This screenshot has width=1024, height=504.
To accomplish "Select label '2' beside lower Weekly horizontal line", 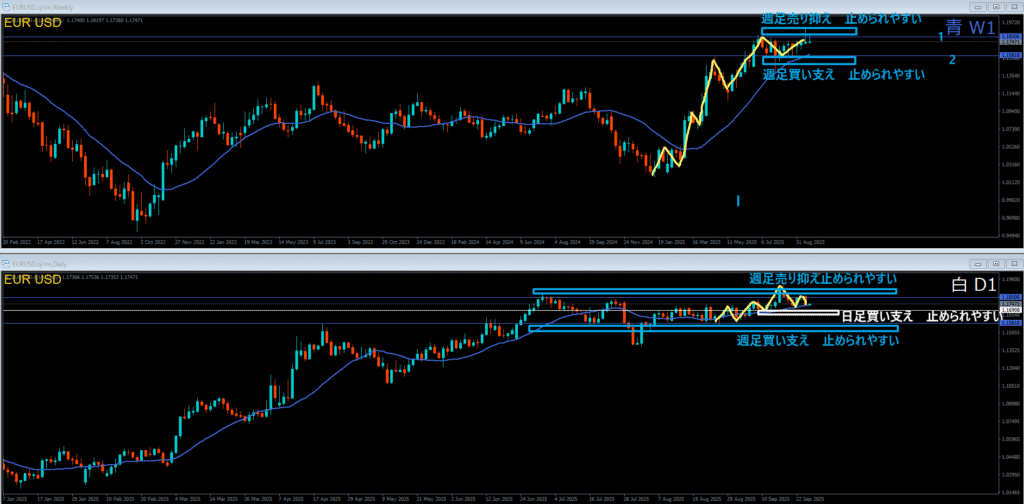I will [952, 60].
